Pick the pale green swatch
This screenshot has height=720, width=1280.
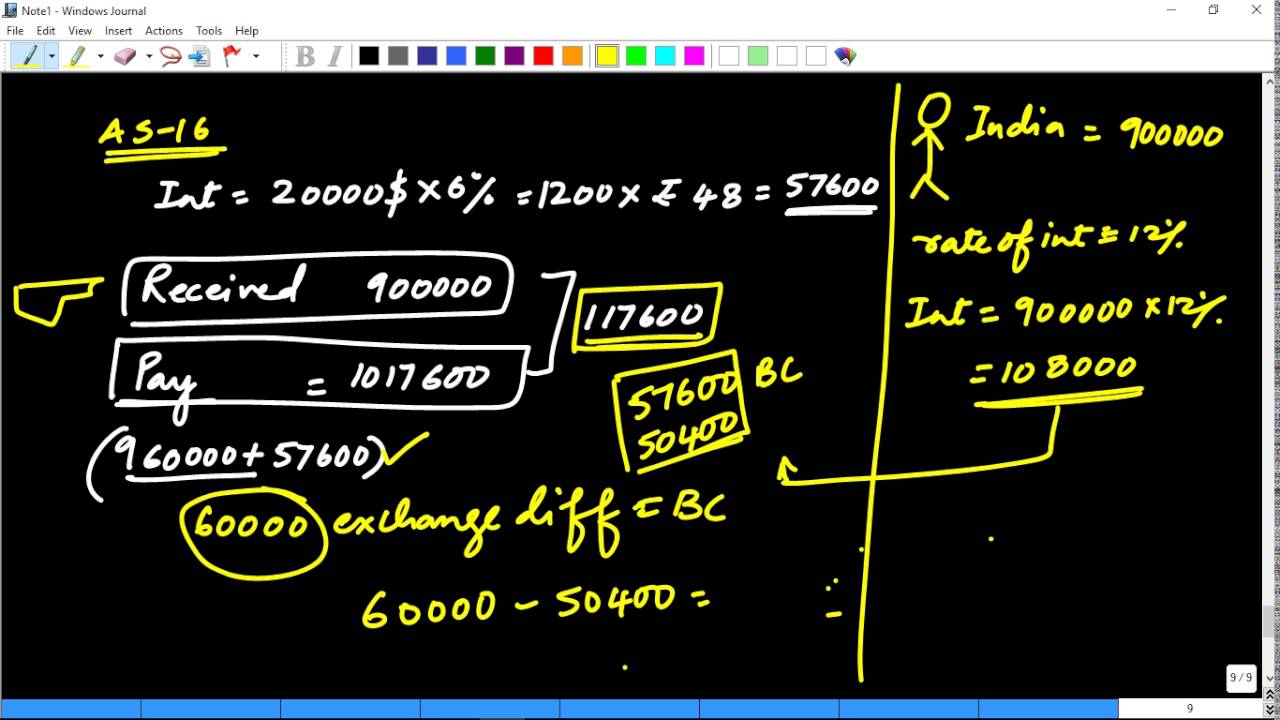pos(758,56)
